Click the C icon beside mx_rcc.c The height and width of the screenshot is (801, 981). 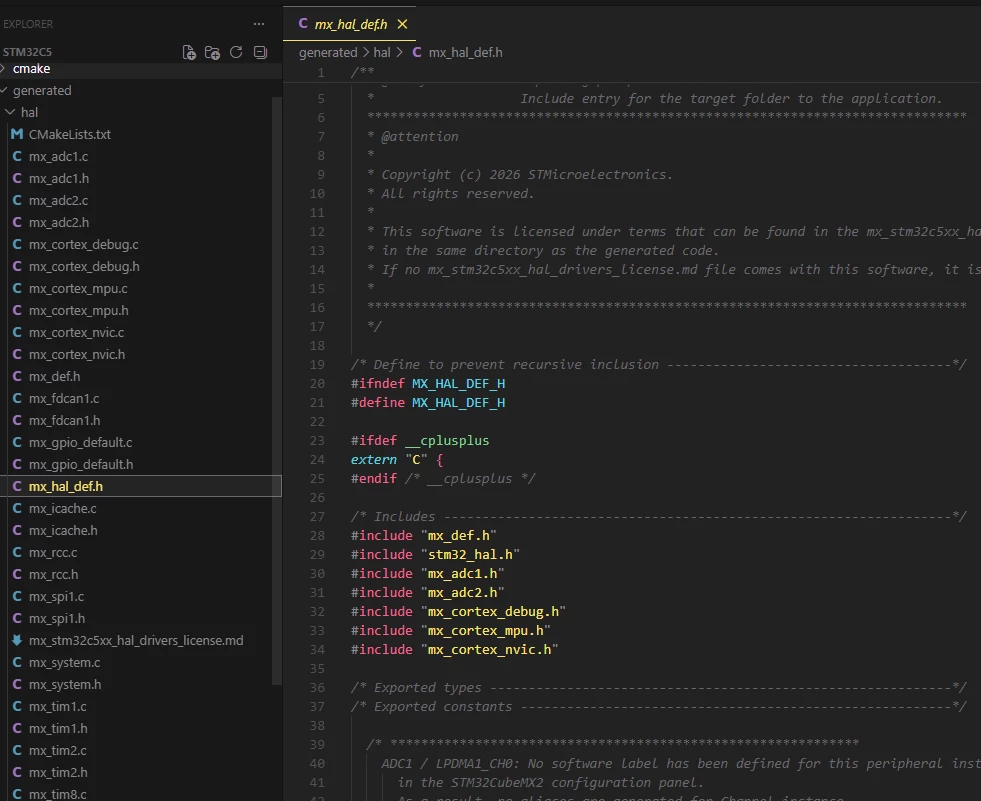pyautogui.click(x=17, y=553)
